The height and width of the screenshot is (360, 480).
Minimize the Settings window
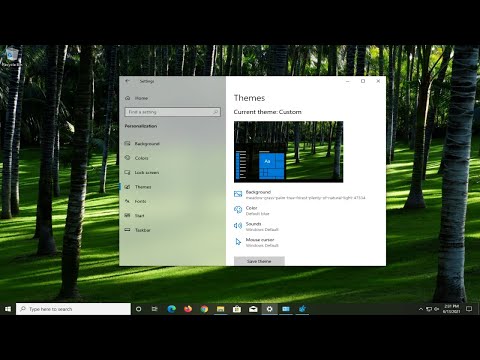click(x=348, y=81)
